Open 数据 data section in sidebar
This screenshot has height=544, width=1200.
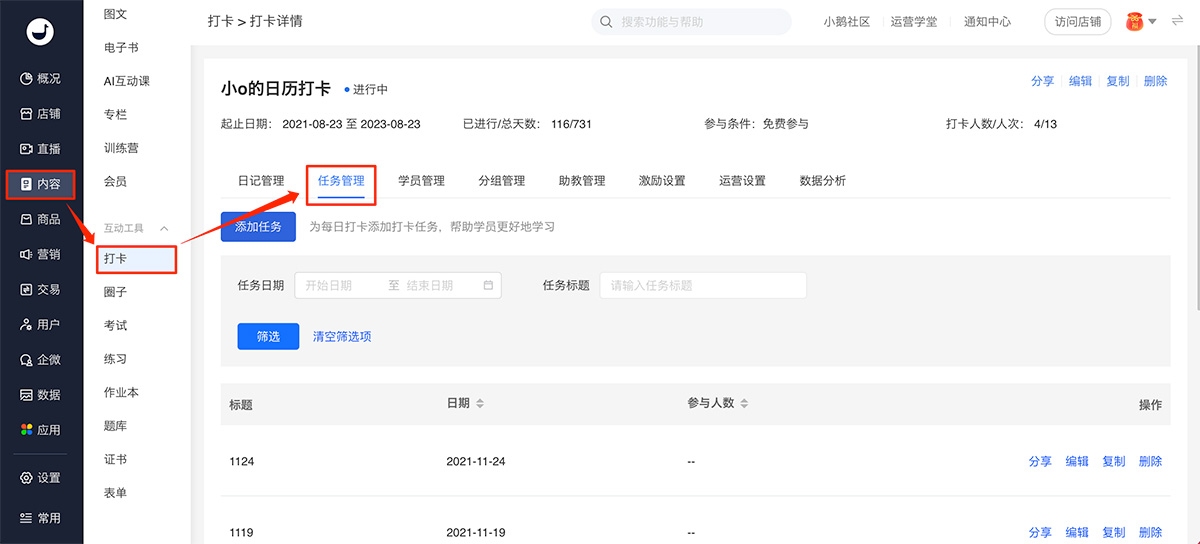click(x=41, y=395)
